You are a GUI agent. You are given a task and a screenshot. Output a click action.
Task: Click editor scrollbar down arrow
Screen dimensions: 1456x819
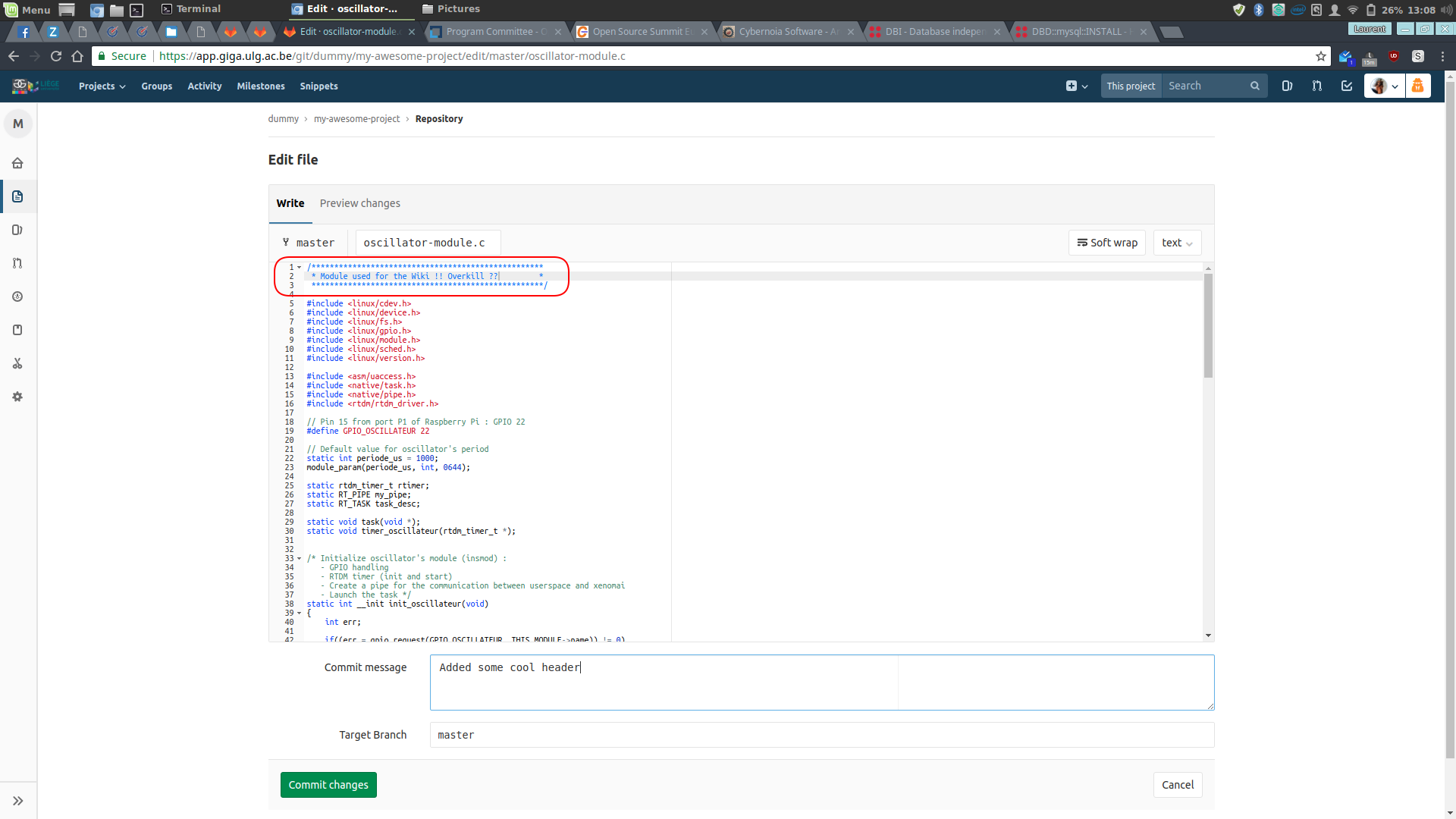tap(1208, 635)
